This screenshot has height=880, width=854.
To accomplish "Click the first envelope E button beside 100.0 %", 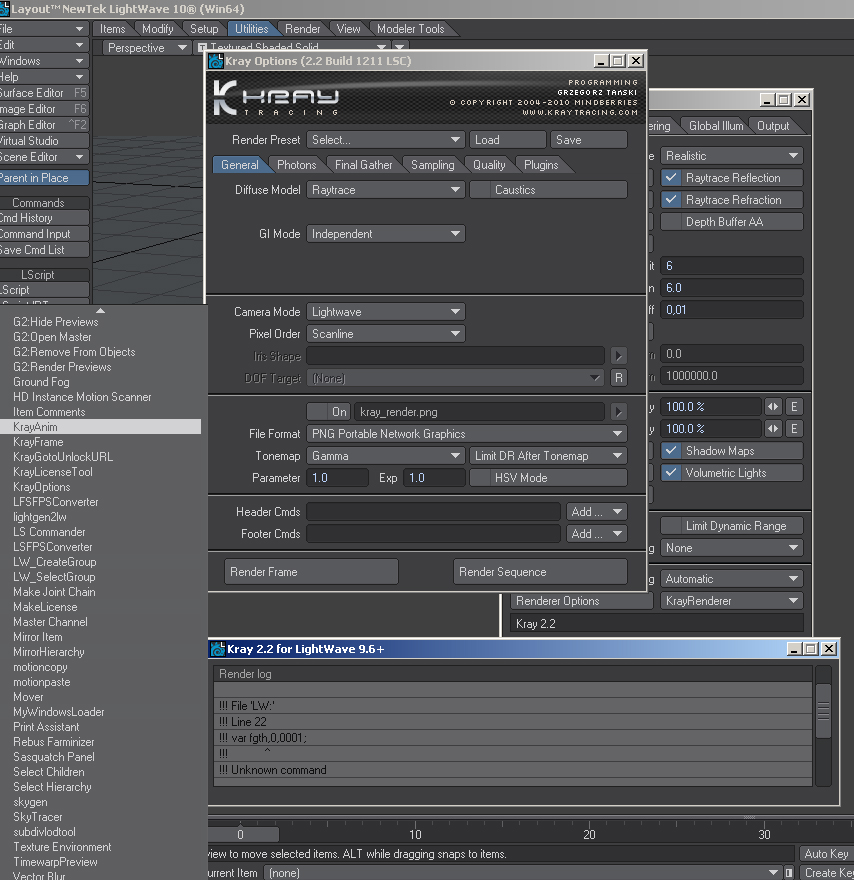I will click(x=794, y=406).
